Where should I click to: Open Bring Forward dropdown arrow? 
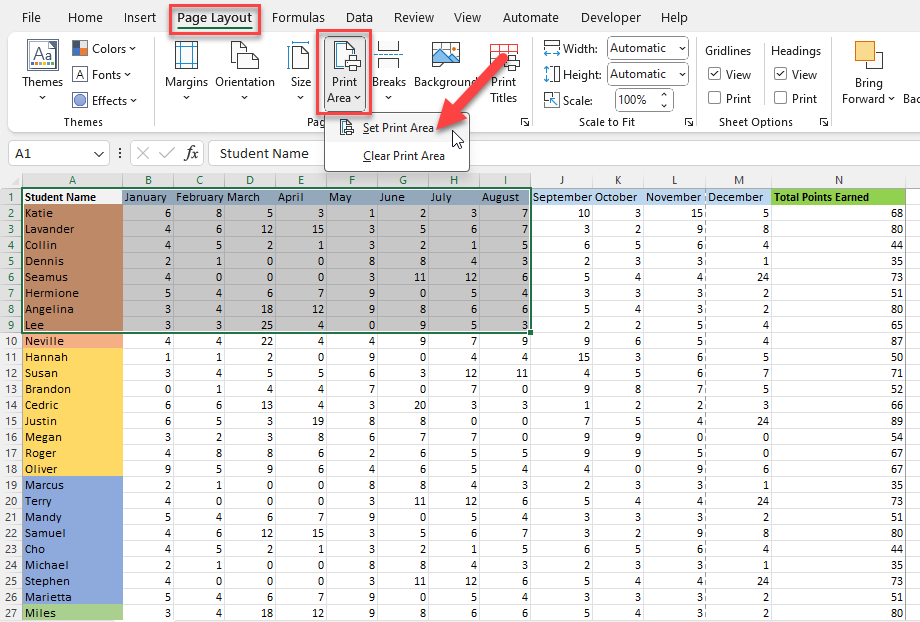(x=891, y=99)
